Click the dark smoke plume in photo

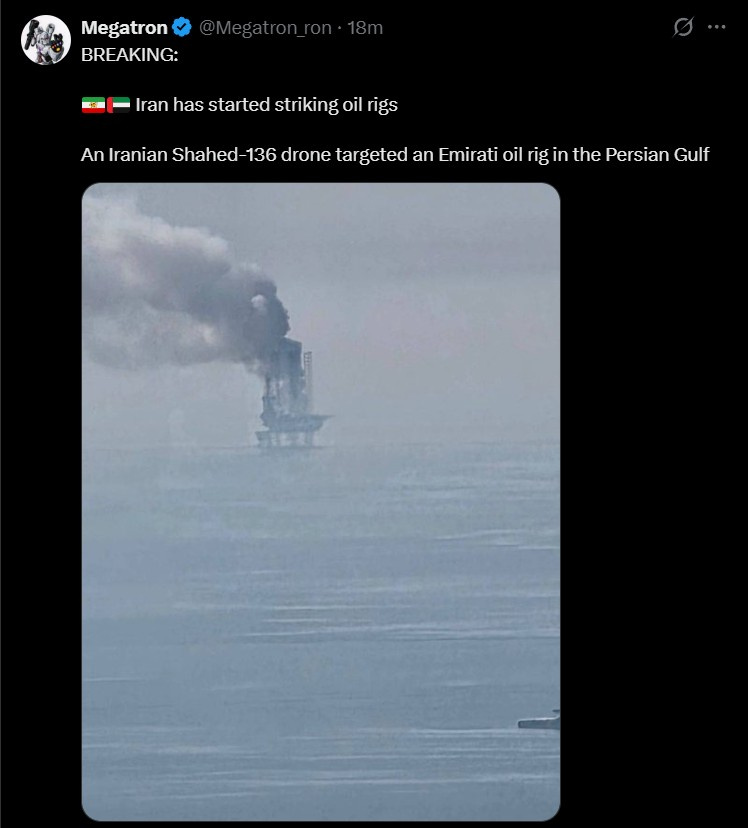point(185,296)
